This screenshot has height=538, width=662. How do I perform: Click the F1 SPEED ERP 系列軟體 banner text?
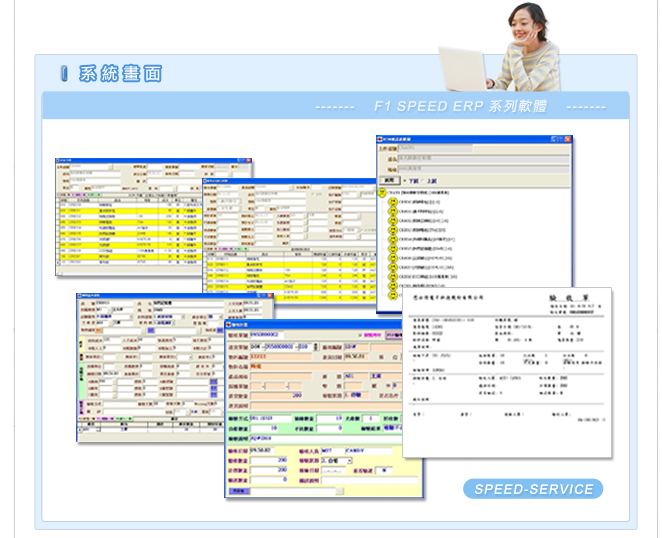(460, 106)
